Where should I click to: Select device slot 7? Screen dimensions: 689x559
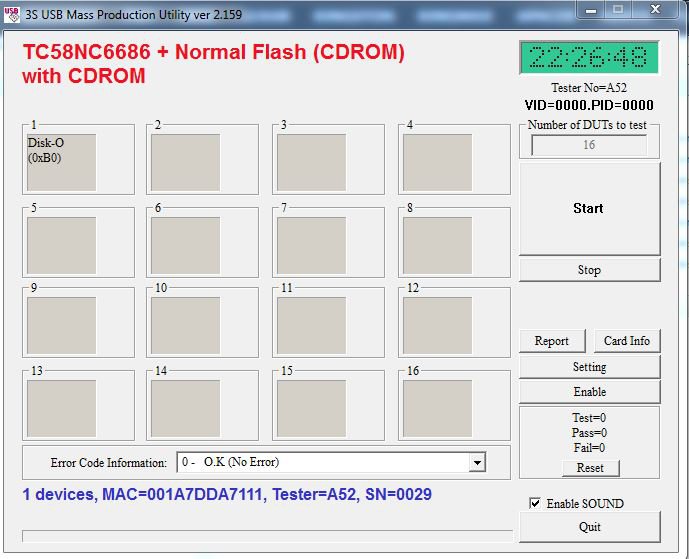[x=311, y=245]
